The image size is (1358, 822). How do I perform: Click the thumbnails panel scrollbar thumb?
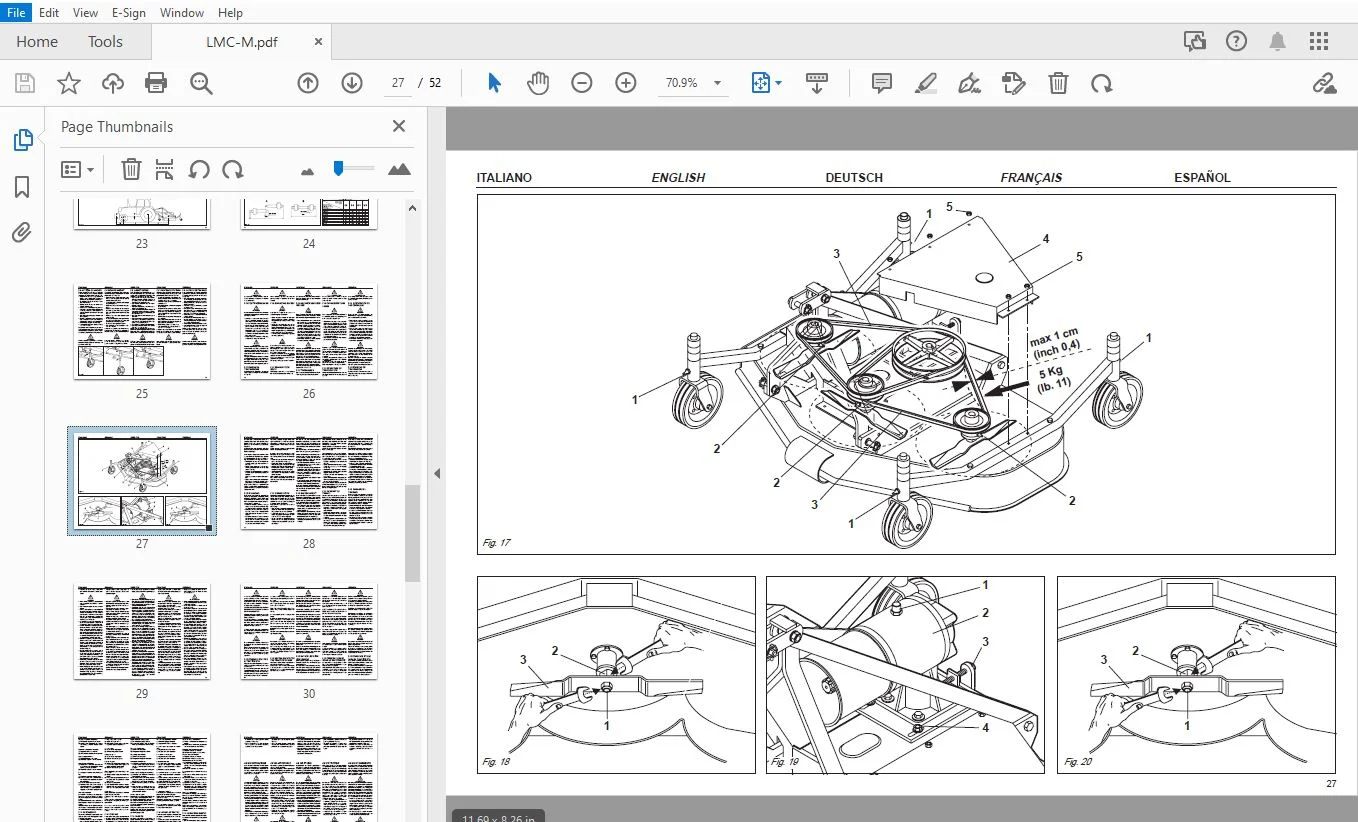412,533
